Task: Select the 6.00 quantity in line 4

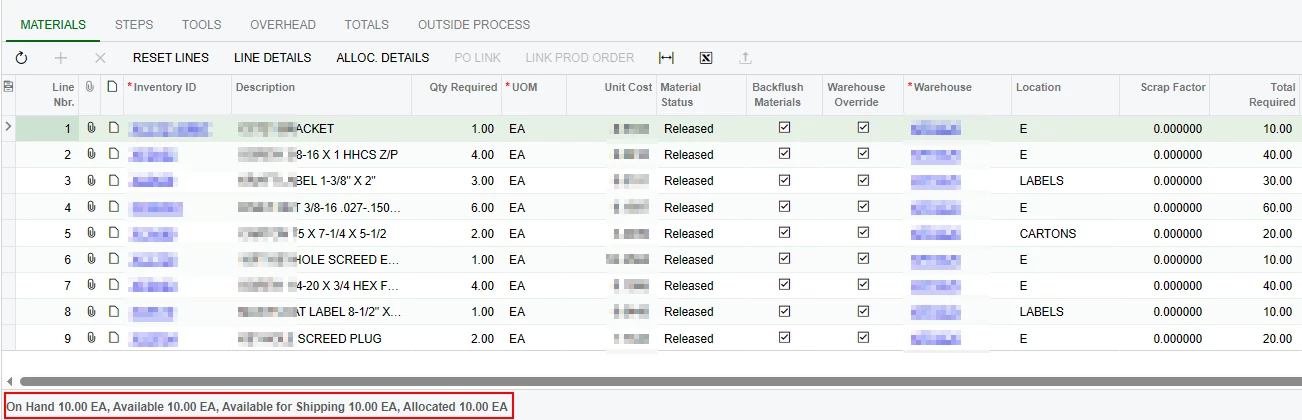Action: click(481, 208)
